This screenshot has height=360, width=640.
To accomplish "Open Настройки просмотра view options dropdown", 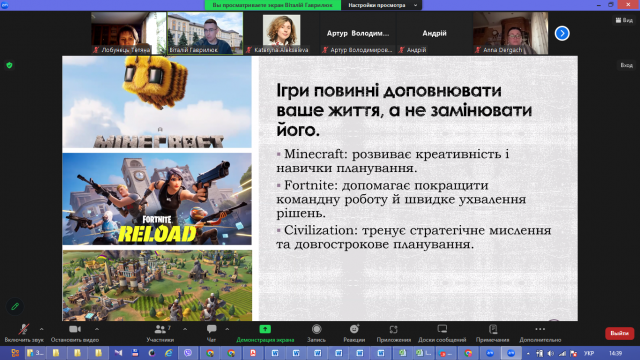I will pyautogui.click(x=382, y=5).
